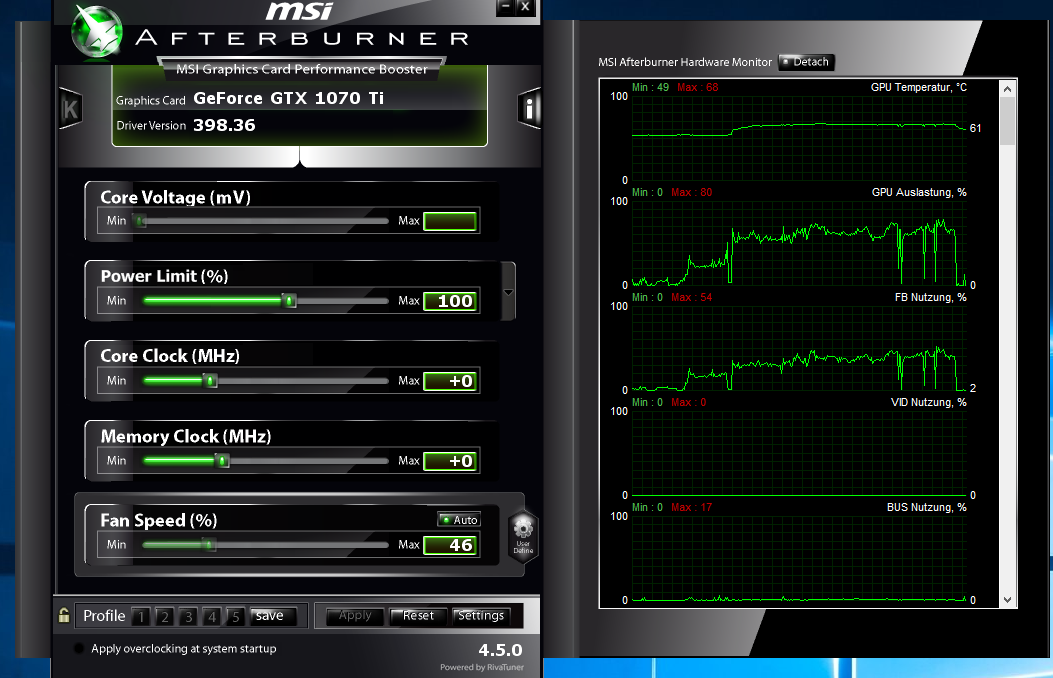Screen dimensions: 1053x678
Task: Select profile slot 2
Action: [165, 616]
